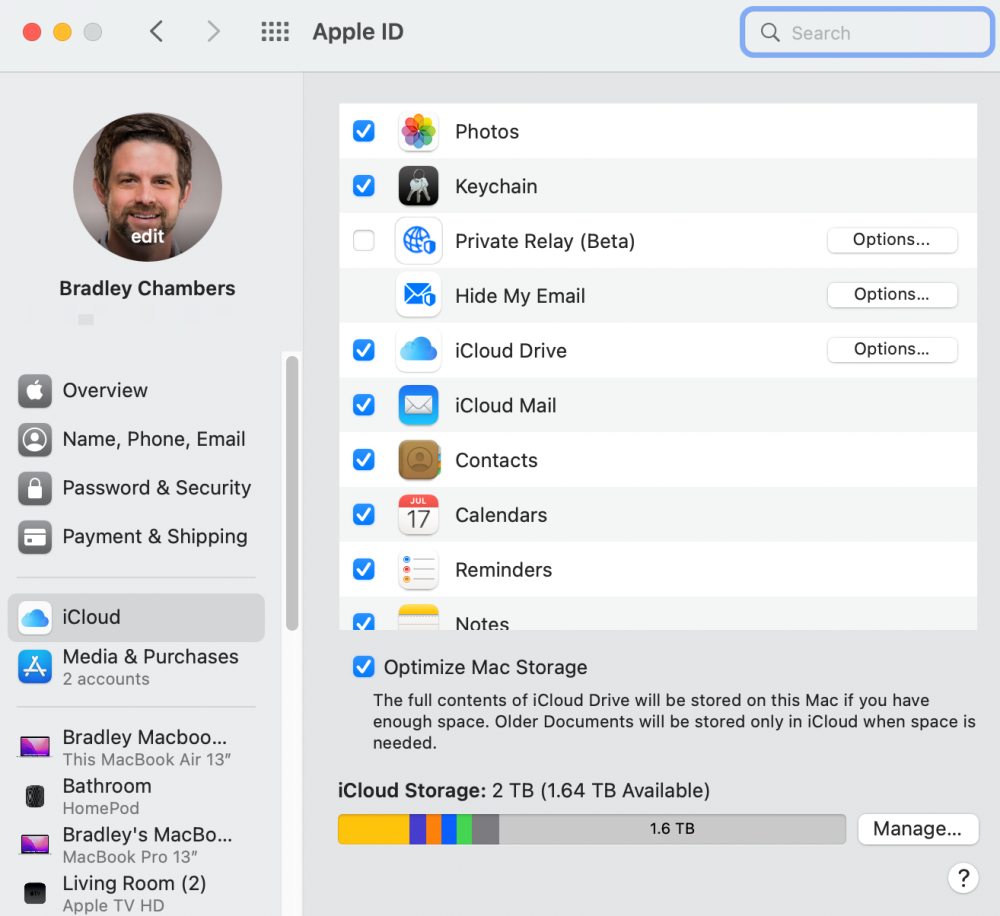Click the Contacts book icon
Screen dimensions: 1000x916
click(x=418, y=460)
